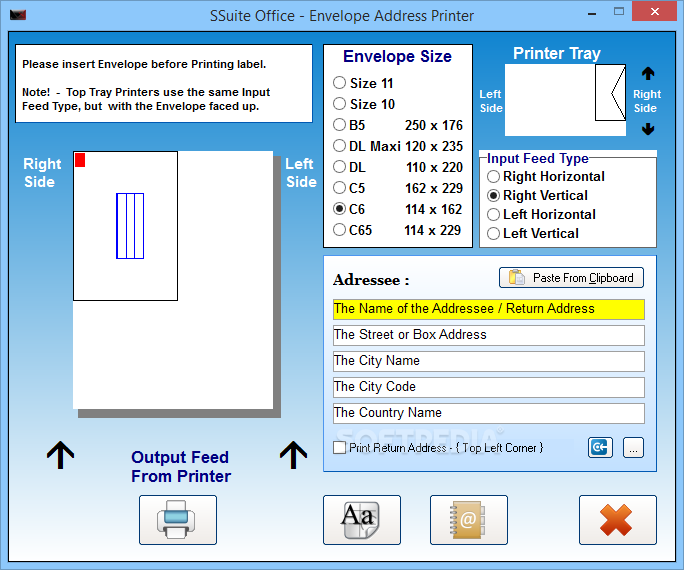Select C6 114 x 162 envelope size
The image size is (684, 570).
click(398, 208)
